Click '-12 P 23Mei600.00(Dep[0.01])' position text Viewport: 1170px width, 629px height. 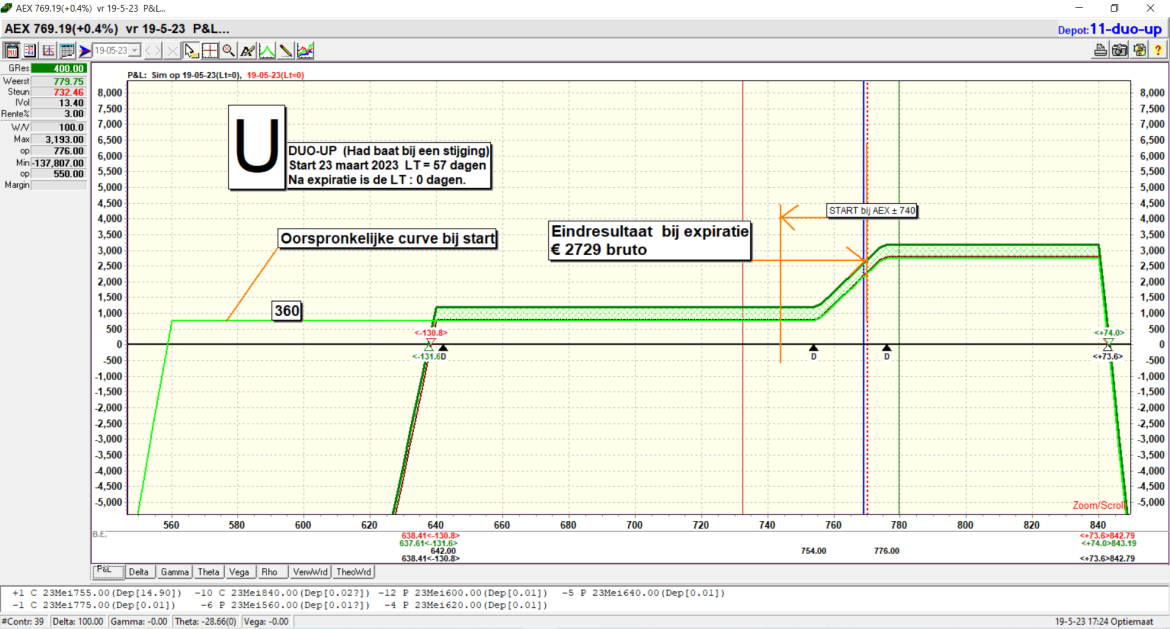(463, 593)
